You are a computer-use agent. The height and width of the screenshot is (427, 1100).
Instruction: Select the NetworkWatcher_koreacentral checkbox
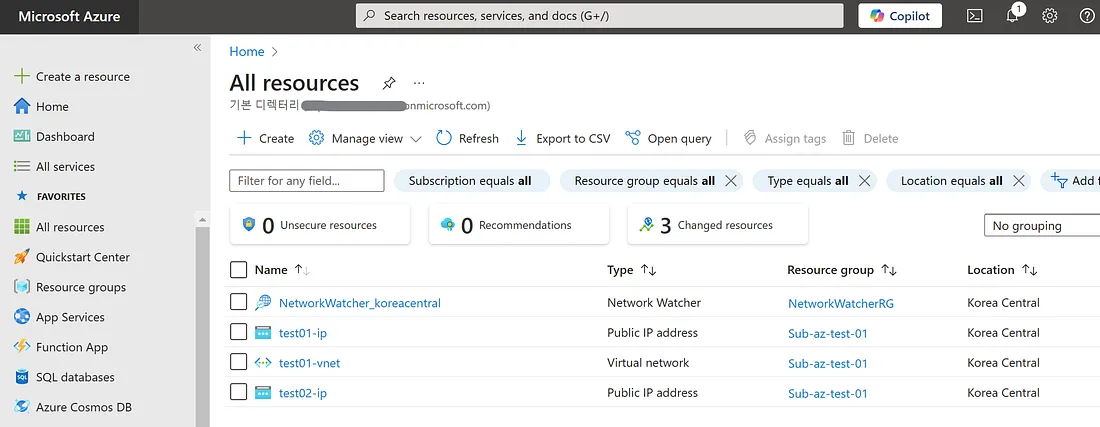coord(238,302)
